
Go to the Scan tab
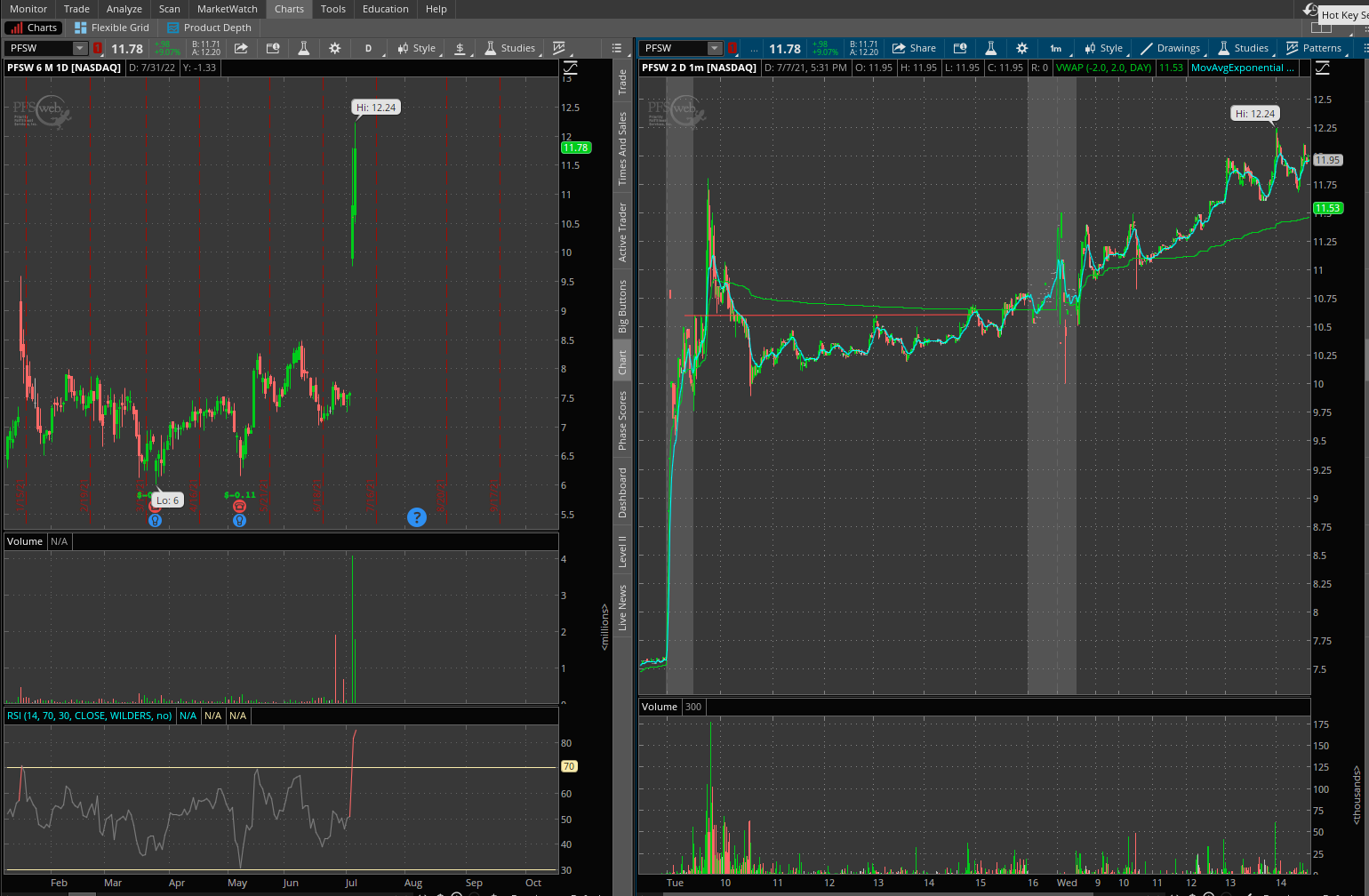170,9
